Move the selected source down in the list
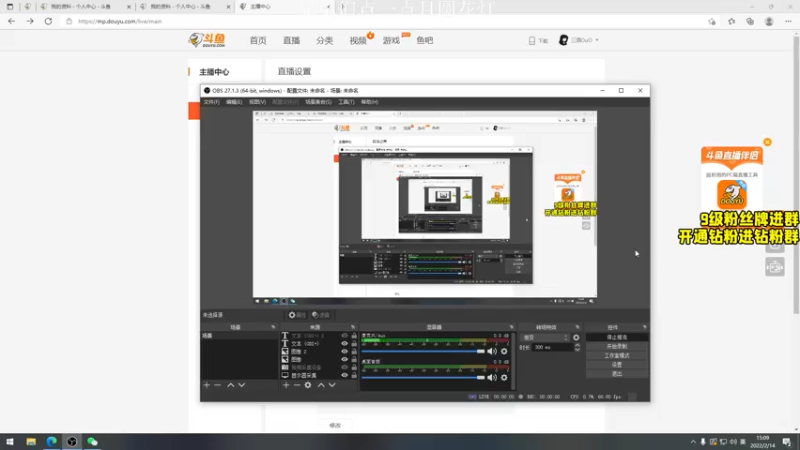 (x=332, y=385)
